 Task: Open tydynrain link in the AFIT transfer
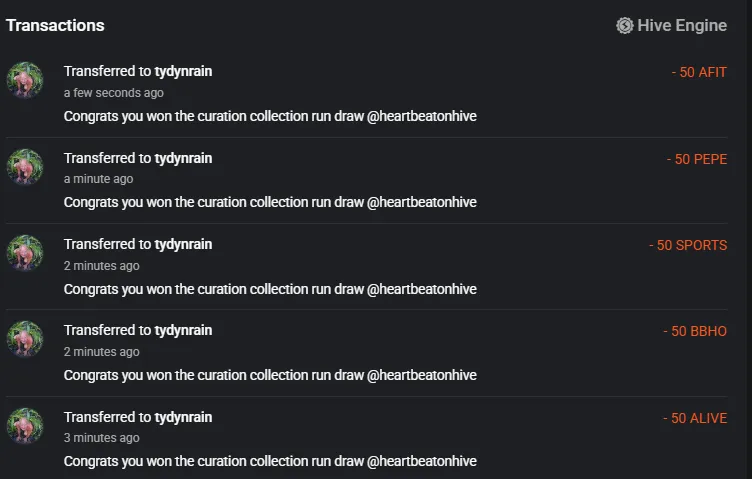coord(183,71)
